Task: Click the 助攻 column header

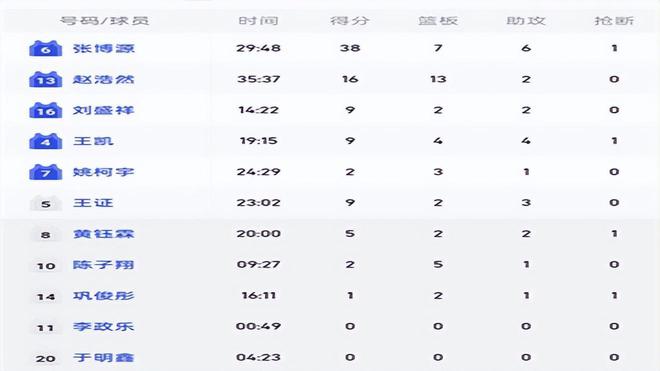Action: tap(526, 21)
